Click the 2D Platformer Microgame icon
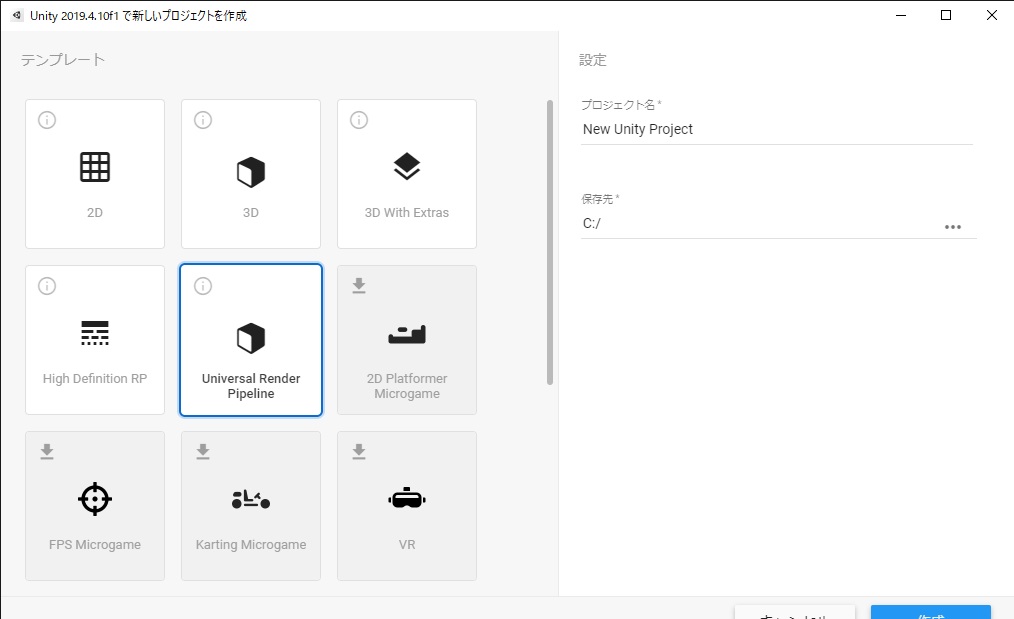 pyautogui.click(x=407, y=334)
